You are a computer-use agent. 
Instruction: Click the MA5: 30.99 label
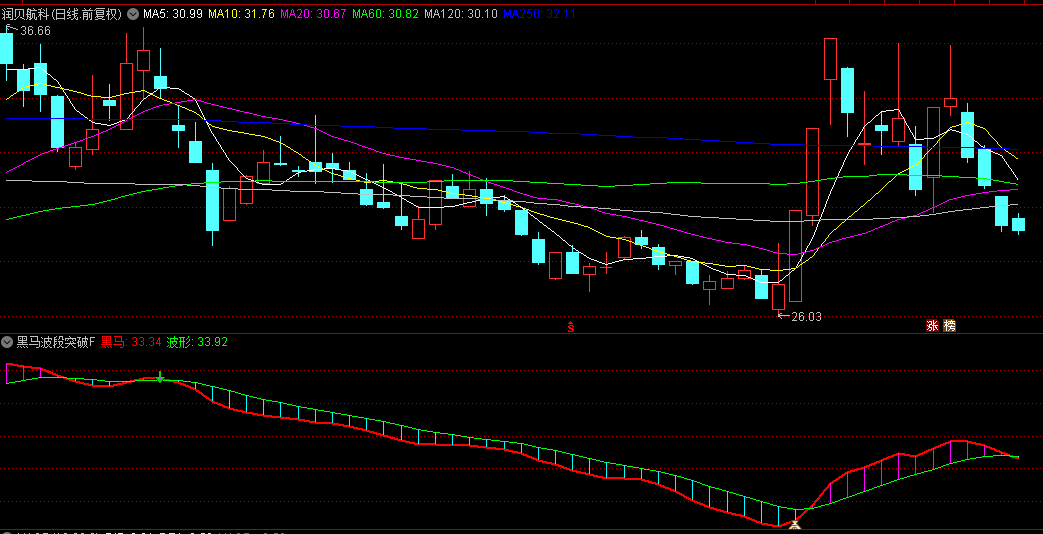[173, 13]
